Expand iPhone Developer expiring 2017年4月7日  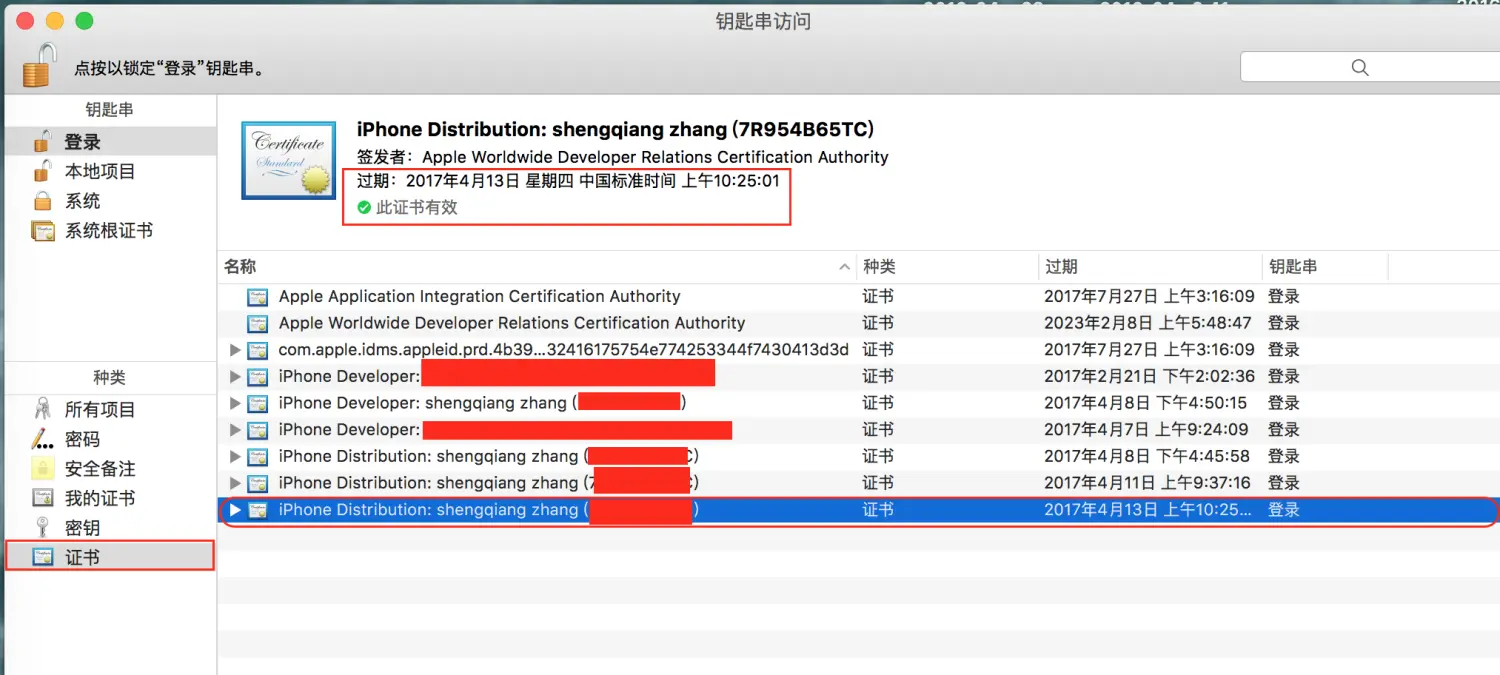click(235, 430)
